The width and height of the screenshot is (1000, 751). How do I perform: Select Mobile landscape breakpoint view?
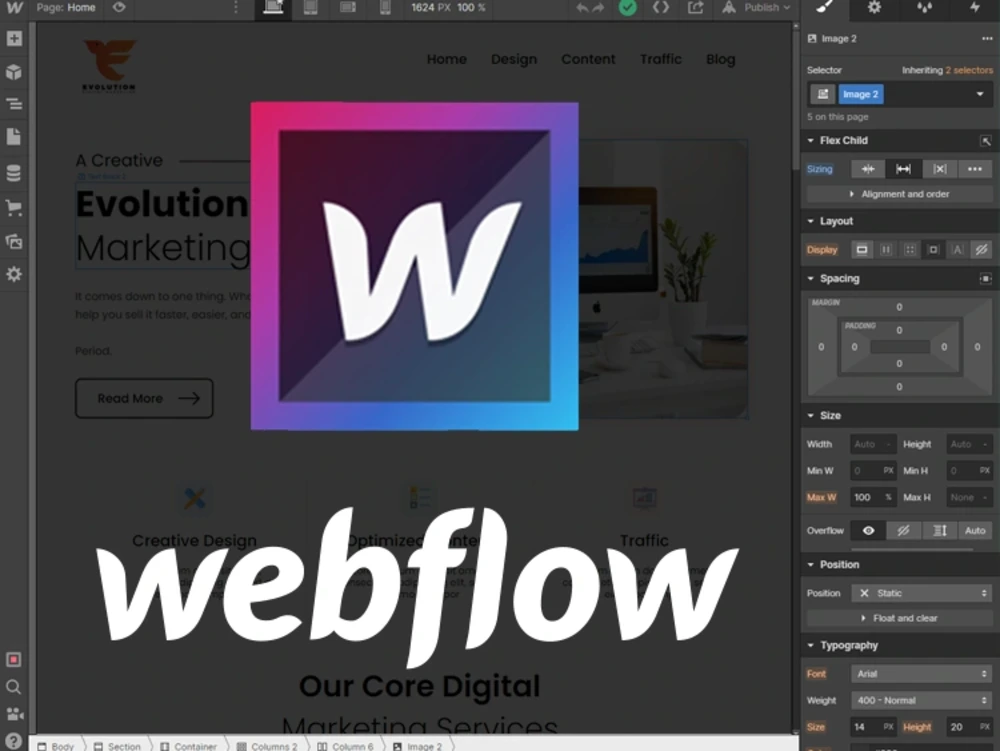coord(348,8)
